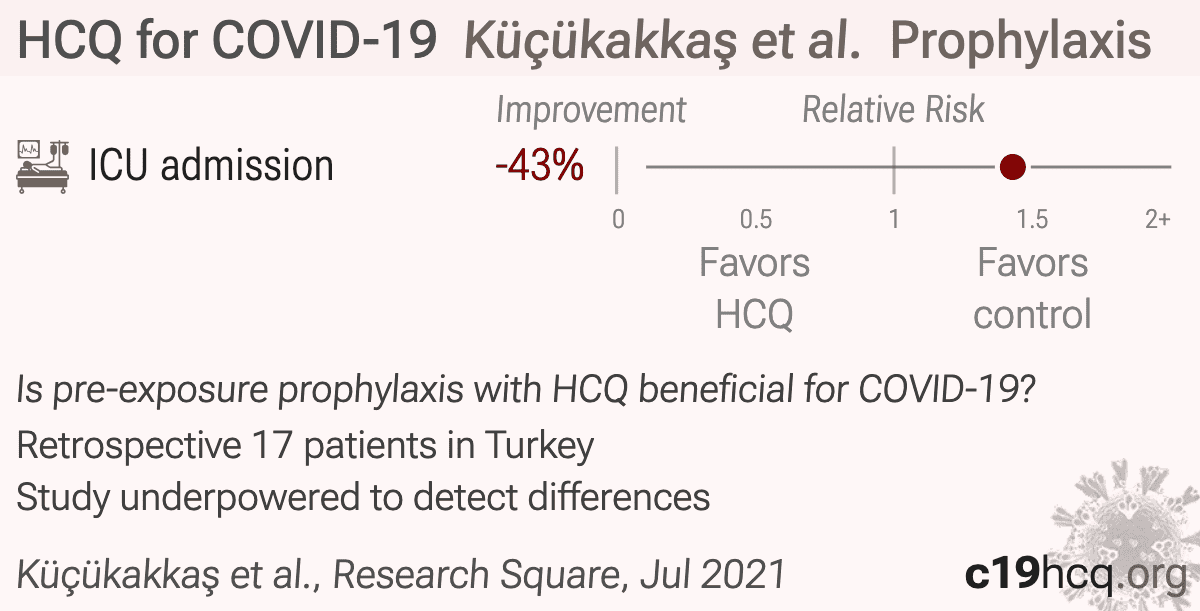Click the red relative risk data point
Viewport: 1200px width, 611px height.
point(1013,167)
